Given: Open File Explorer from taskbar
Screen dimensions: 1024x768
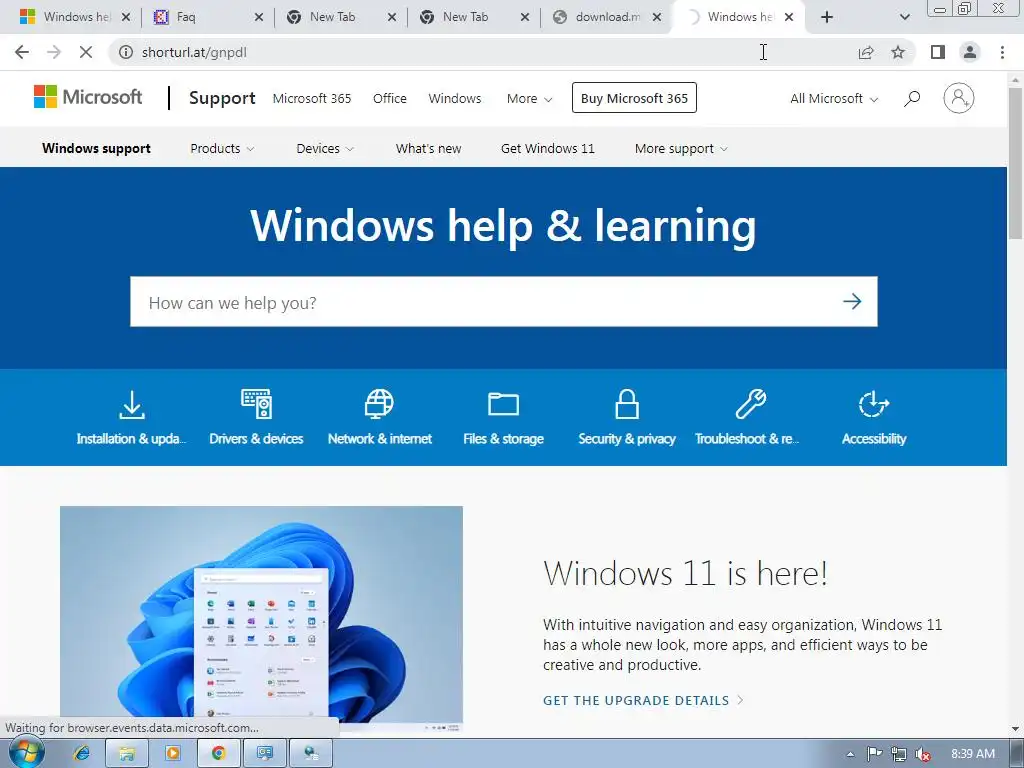Looking at the screenshot, I should pos(127,754).
